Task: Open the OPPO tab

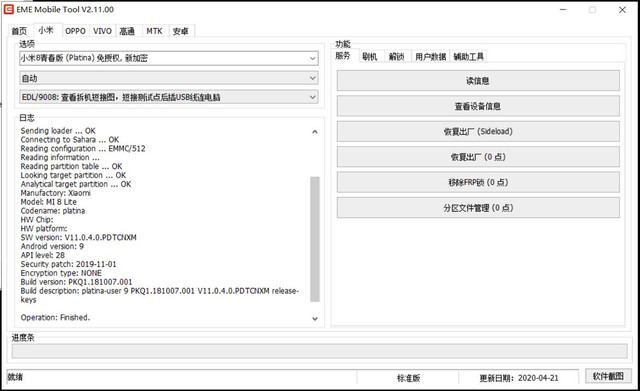Action: pos(76,31)
